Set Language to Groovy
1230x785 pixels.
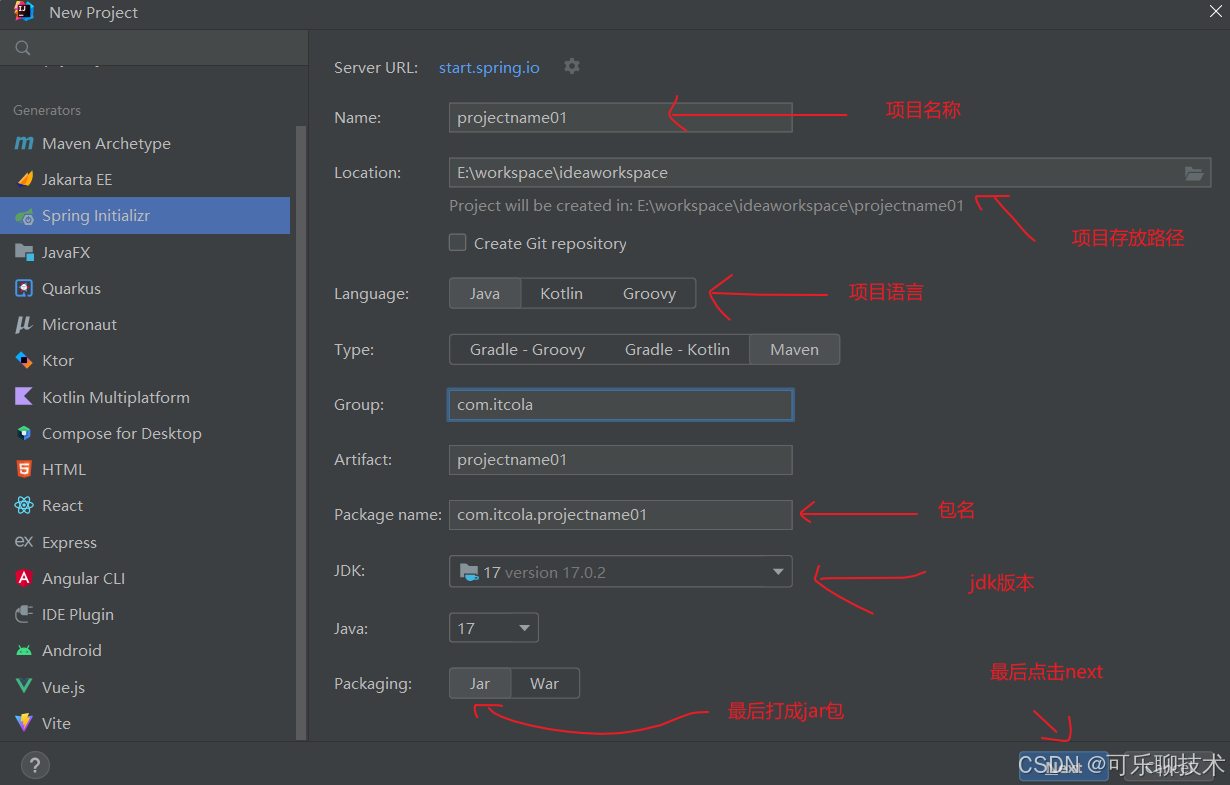(649, 293)
